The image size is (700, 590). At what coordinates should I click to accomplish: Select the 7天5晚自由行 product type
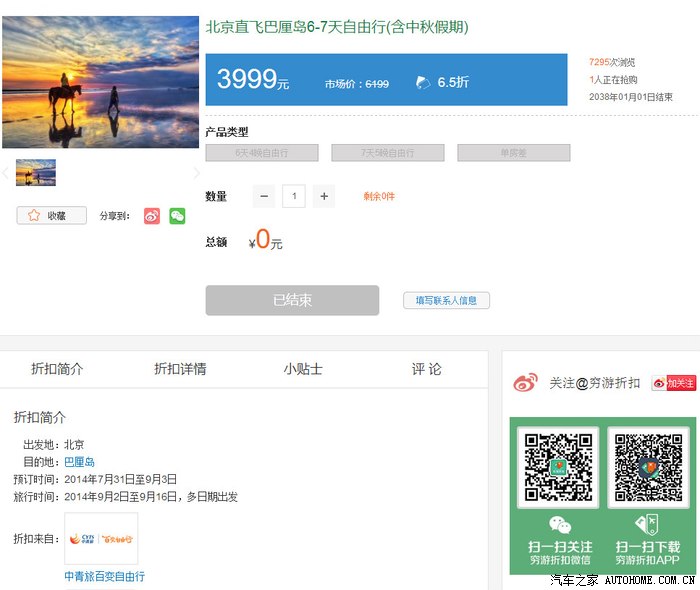[388, 153]
